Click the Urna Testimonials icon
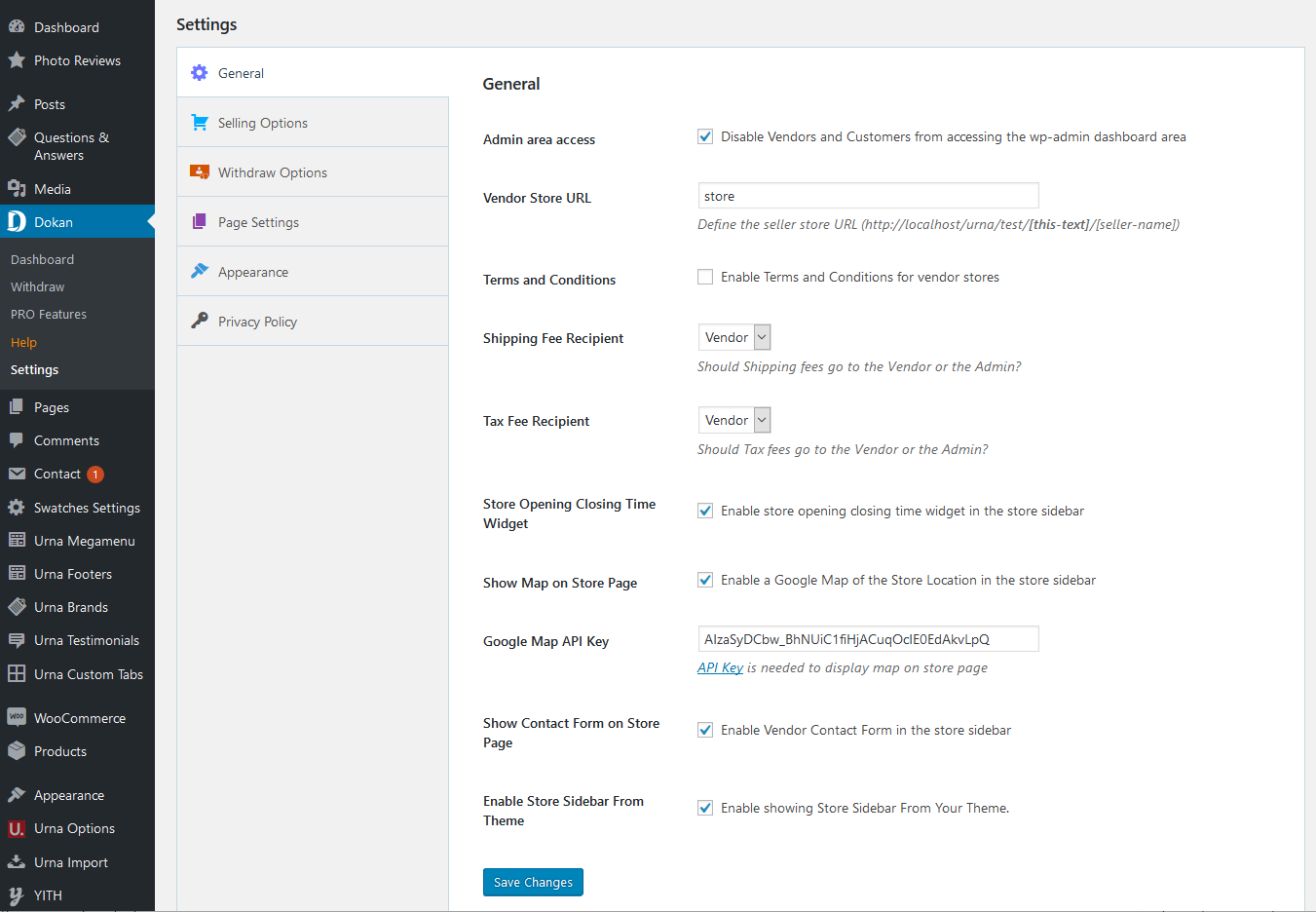 pos(17,640)
